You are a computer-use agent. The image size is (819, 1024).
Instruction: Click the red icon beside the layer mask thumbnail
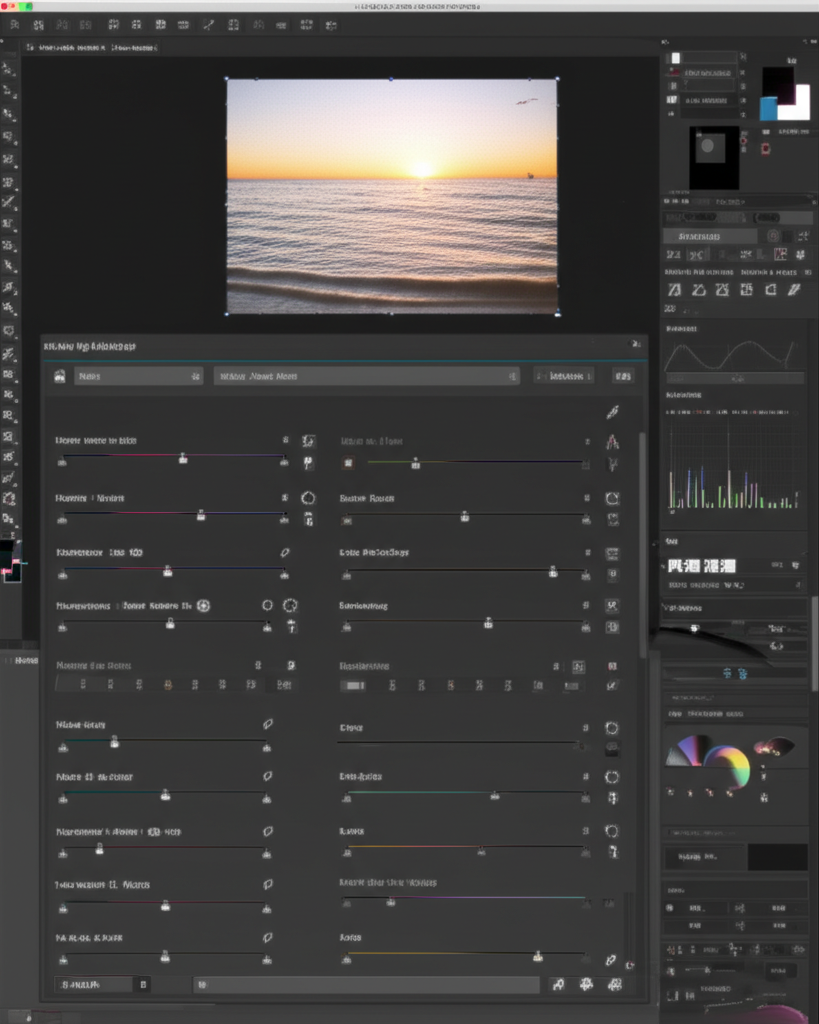[765, 149]
